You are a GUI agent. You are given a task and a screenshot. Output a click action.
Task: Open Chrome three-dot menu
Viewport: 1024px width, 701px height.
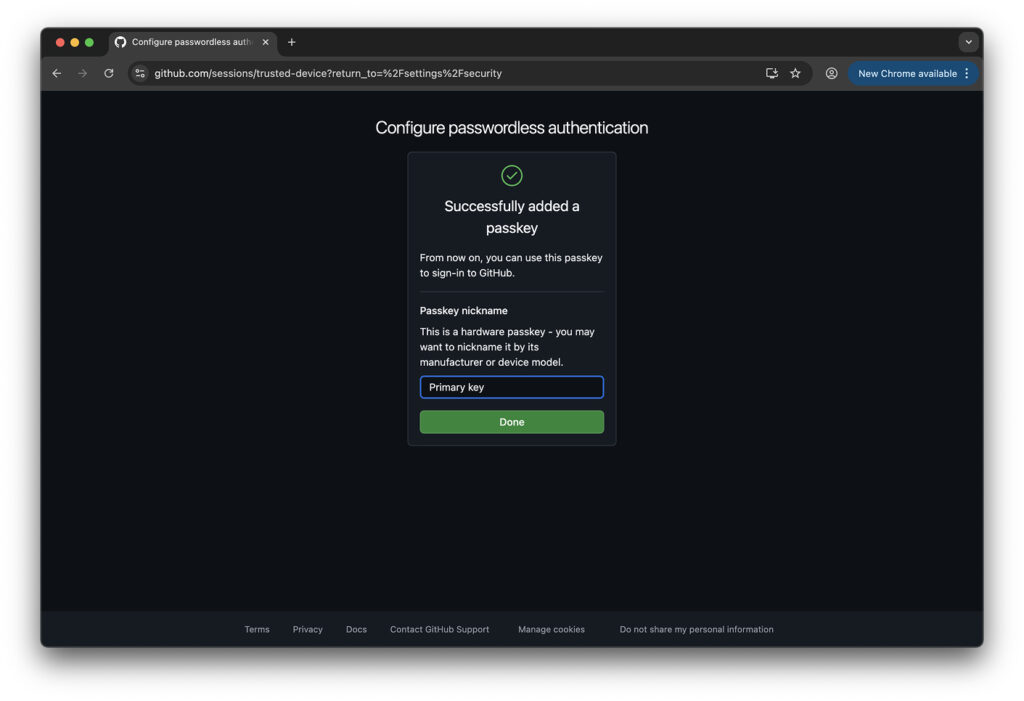pyautogui.click(x=967, y=73)
